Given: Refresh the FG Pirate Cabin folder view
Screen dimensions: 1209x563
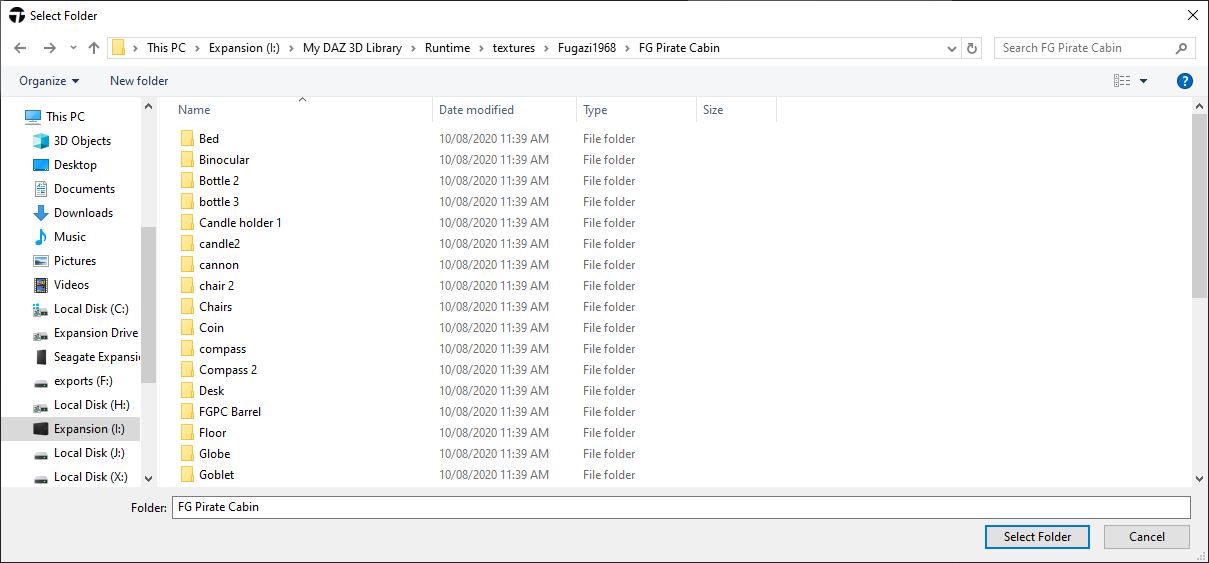Looking at the screenshot, I should tap(972, 48).
